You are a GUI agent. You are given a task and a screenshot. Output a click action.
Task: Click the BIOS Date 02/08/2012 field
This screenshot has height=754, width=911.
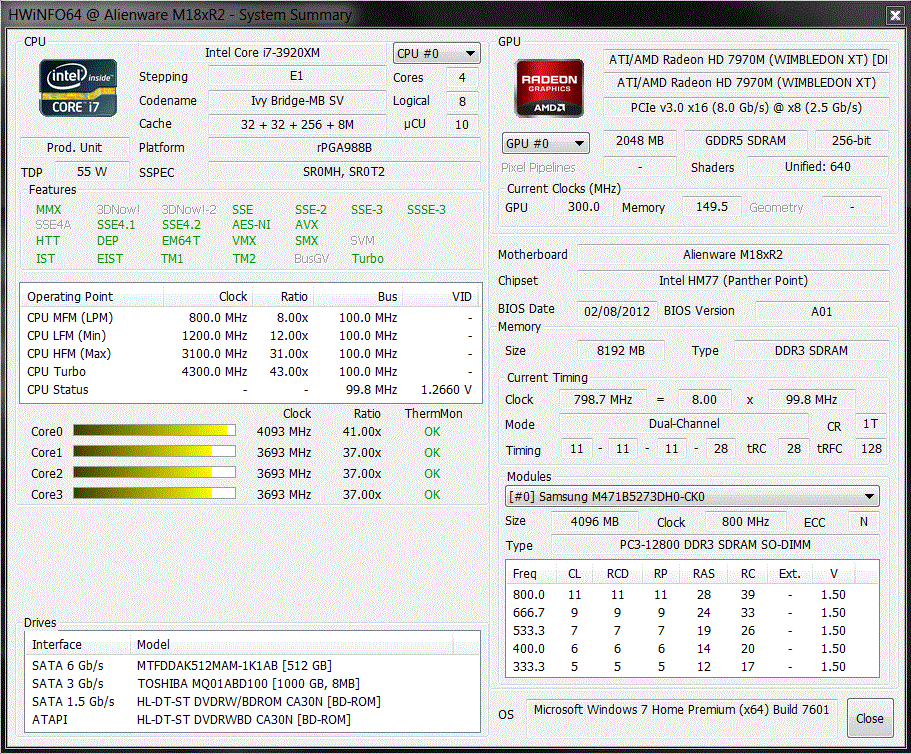tap(617, 311)
